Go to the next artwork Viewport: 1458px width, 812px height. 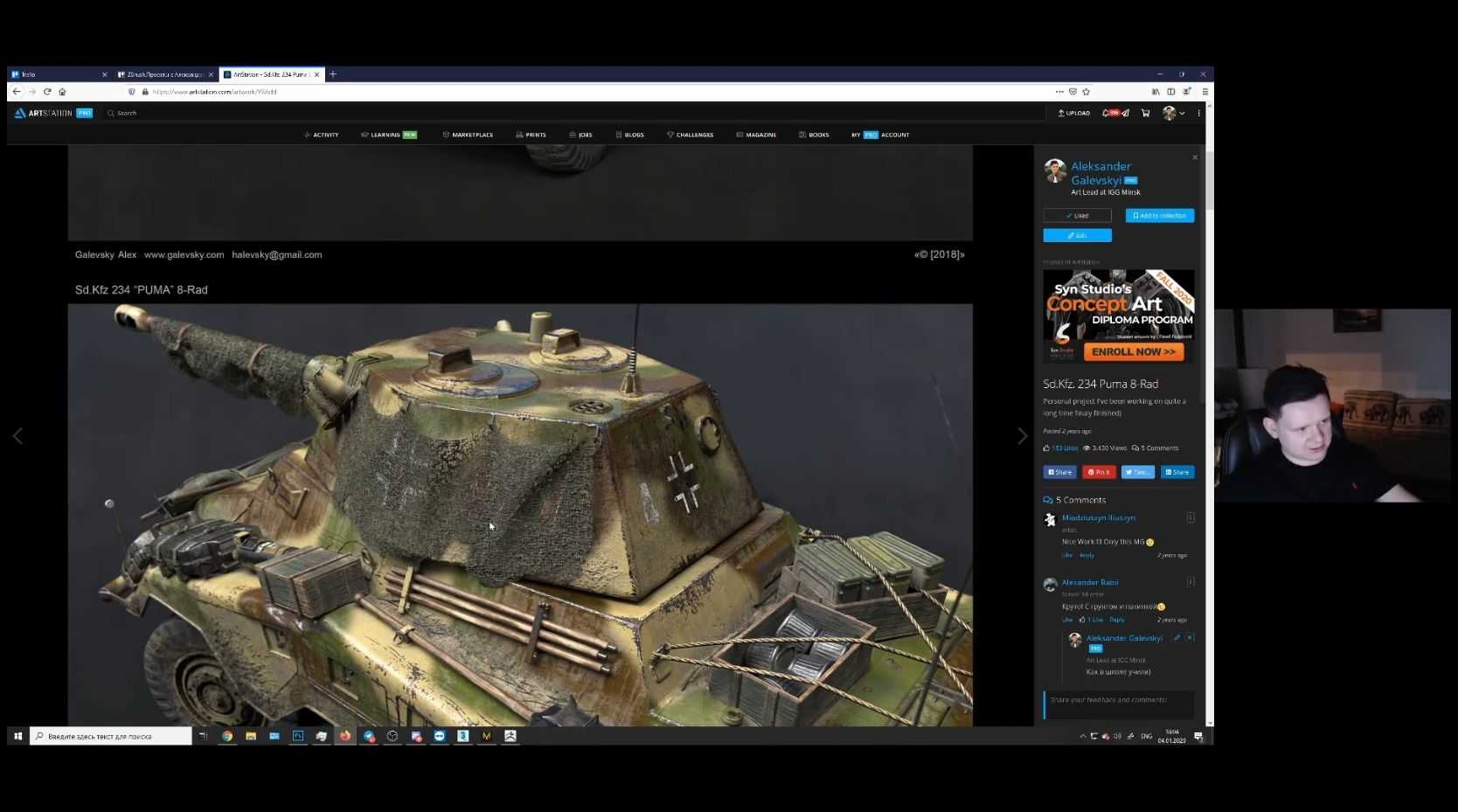1022,436
